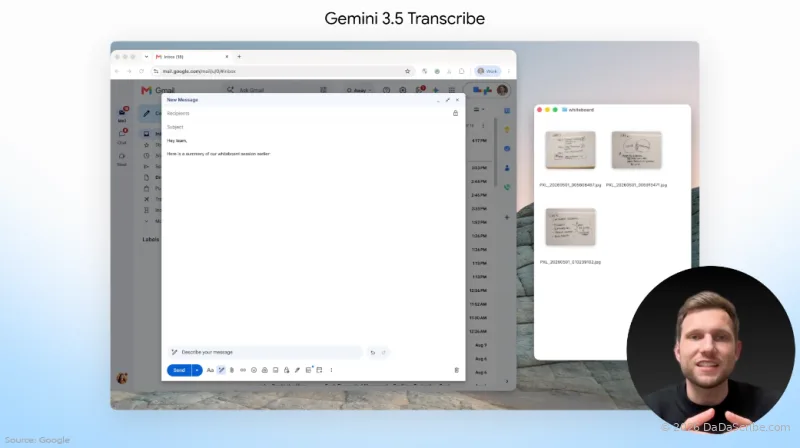This screenshot has height=448, width=800.
Task: Open Chat in the Gmail left rail
Action: [x=122, y=136]
